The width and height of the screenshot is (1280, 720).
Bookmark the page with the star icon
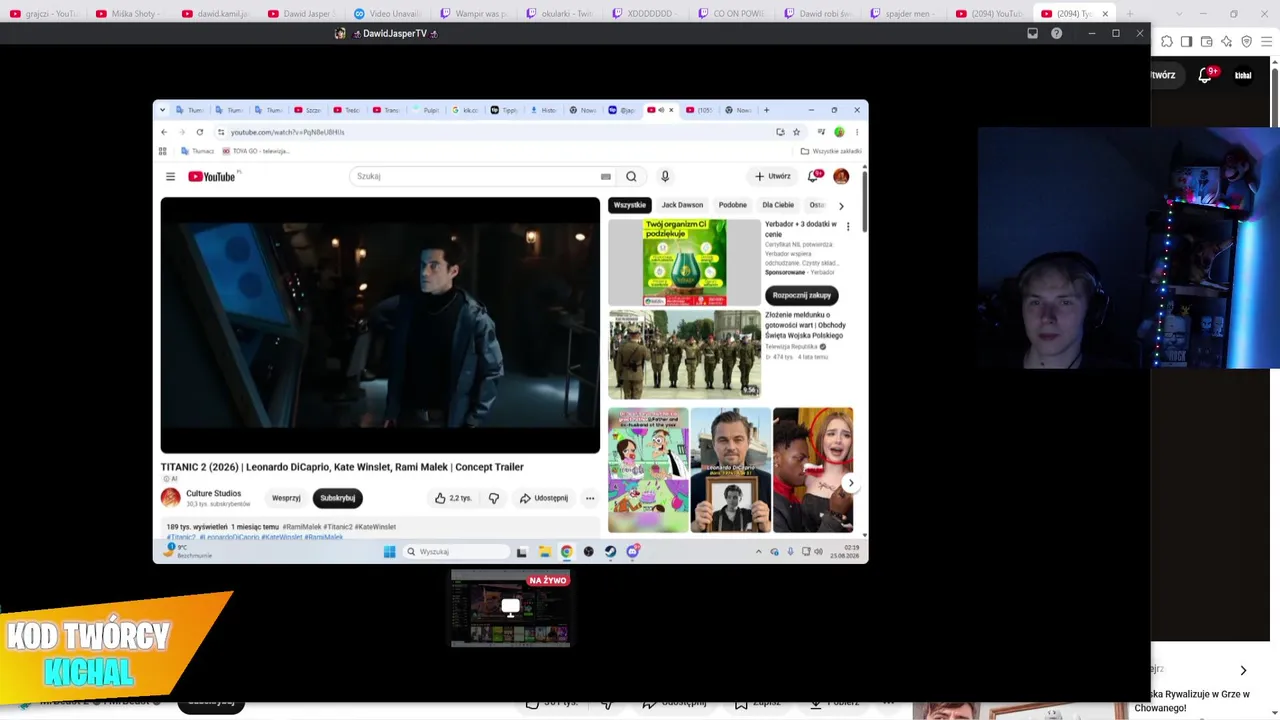[x=797, y=132]
